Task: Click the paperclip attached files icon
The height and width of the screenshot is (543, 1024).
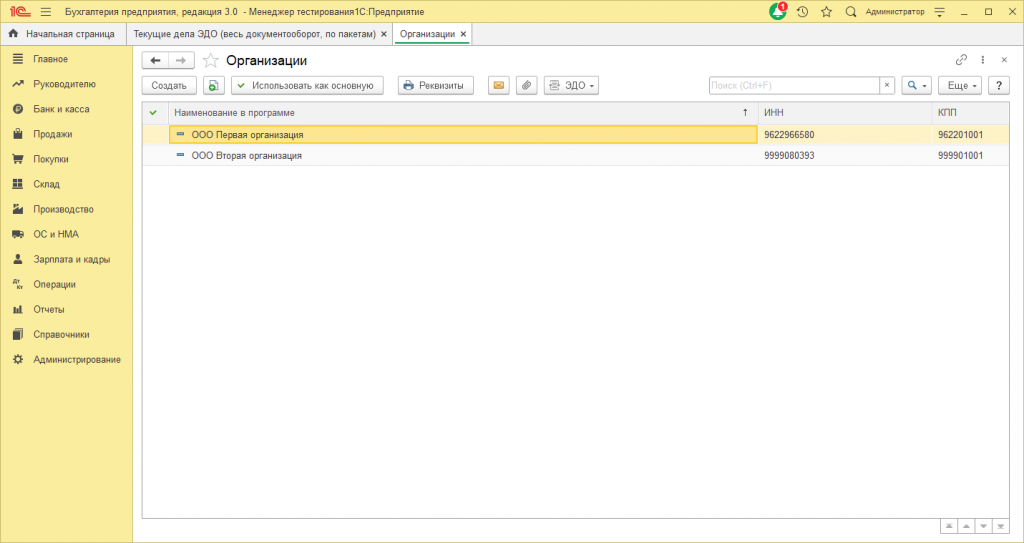Action: [x=526, y=86]
